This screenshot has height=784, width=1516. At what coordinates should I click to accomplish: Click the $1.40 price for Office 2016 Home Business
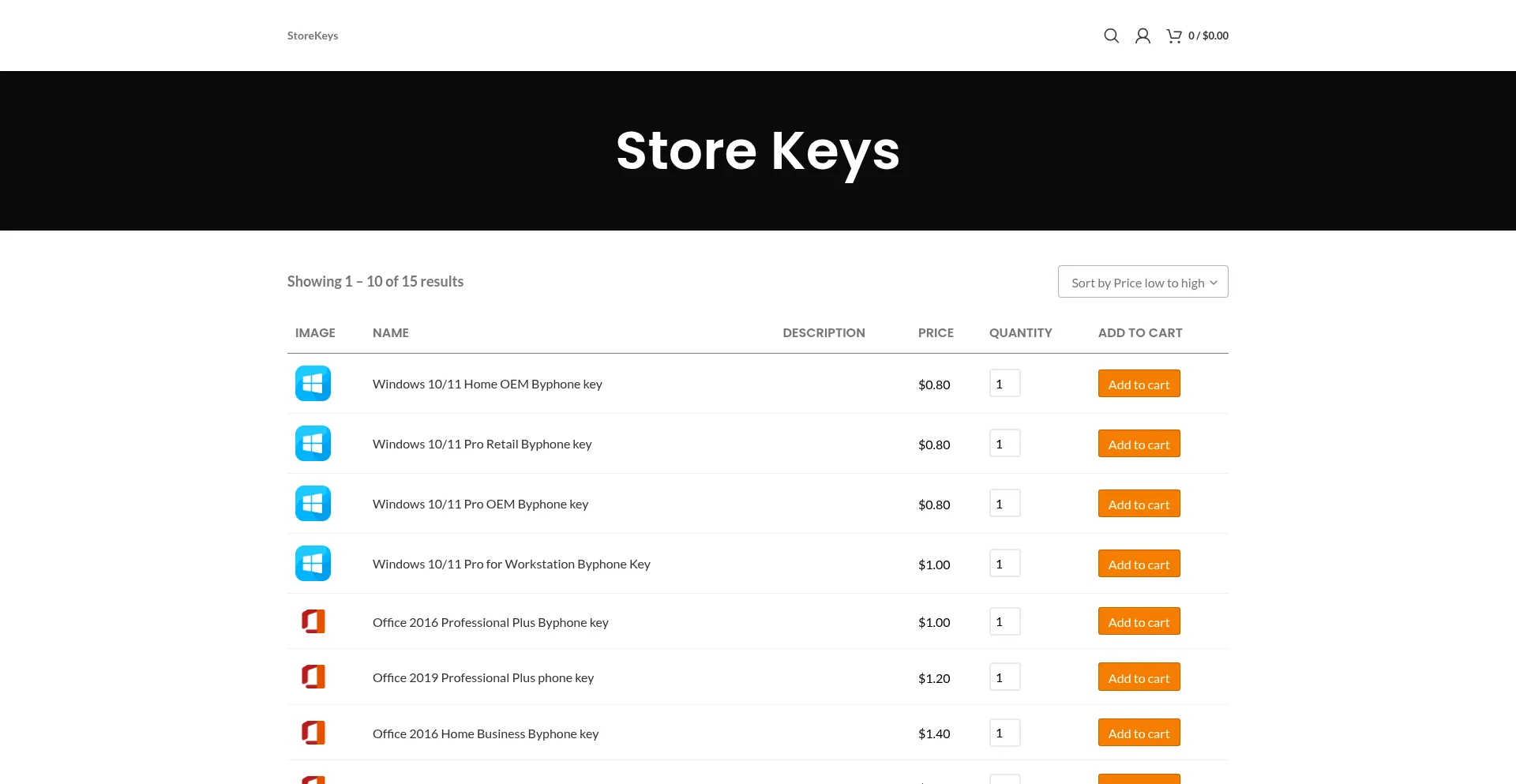click(x=934, y=733)
